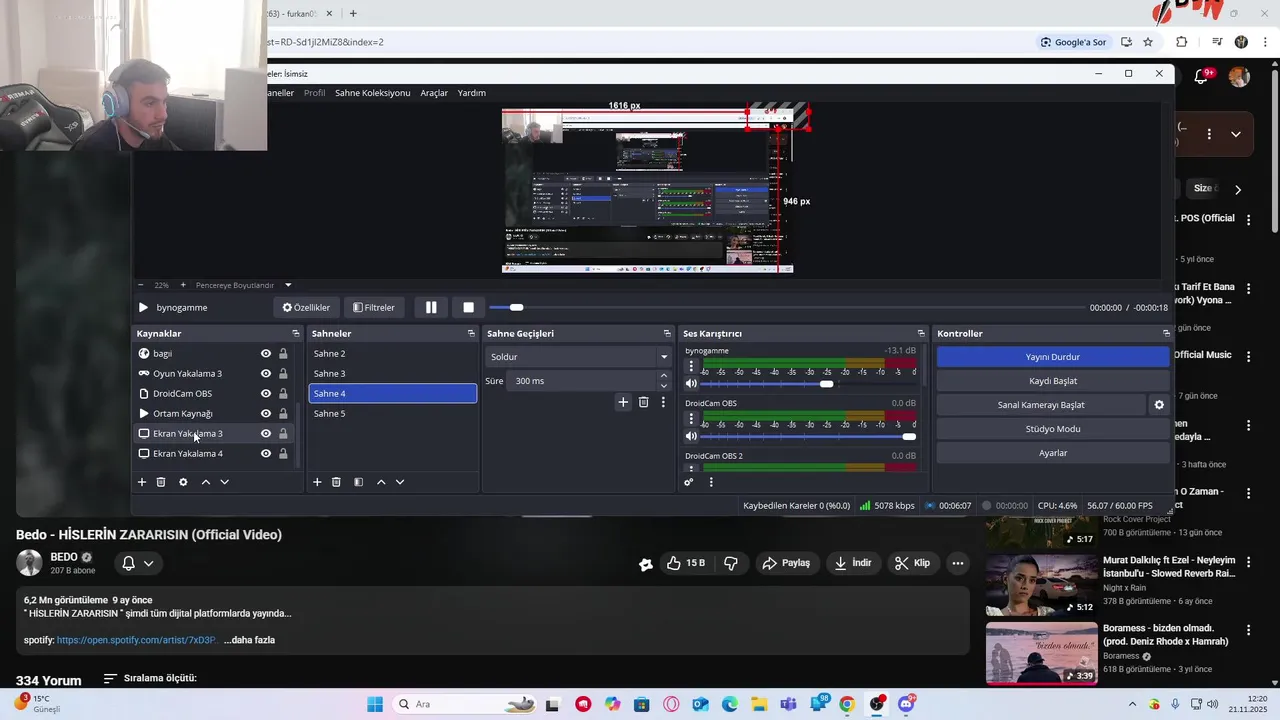Select Sahne 2 in scene list
This screenshot has width=1280, height=720.
392,353
